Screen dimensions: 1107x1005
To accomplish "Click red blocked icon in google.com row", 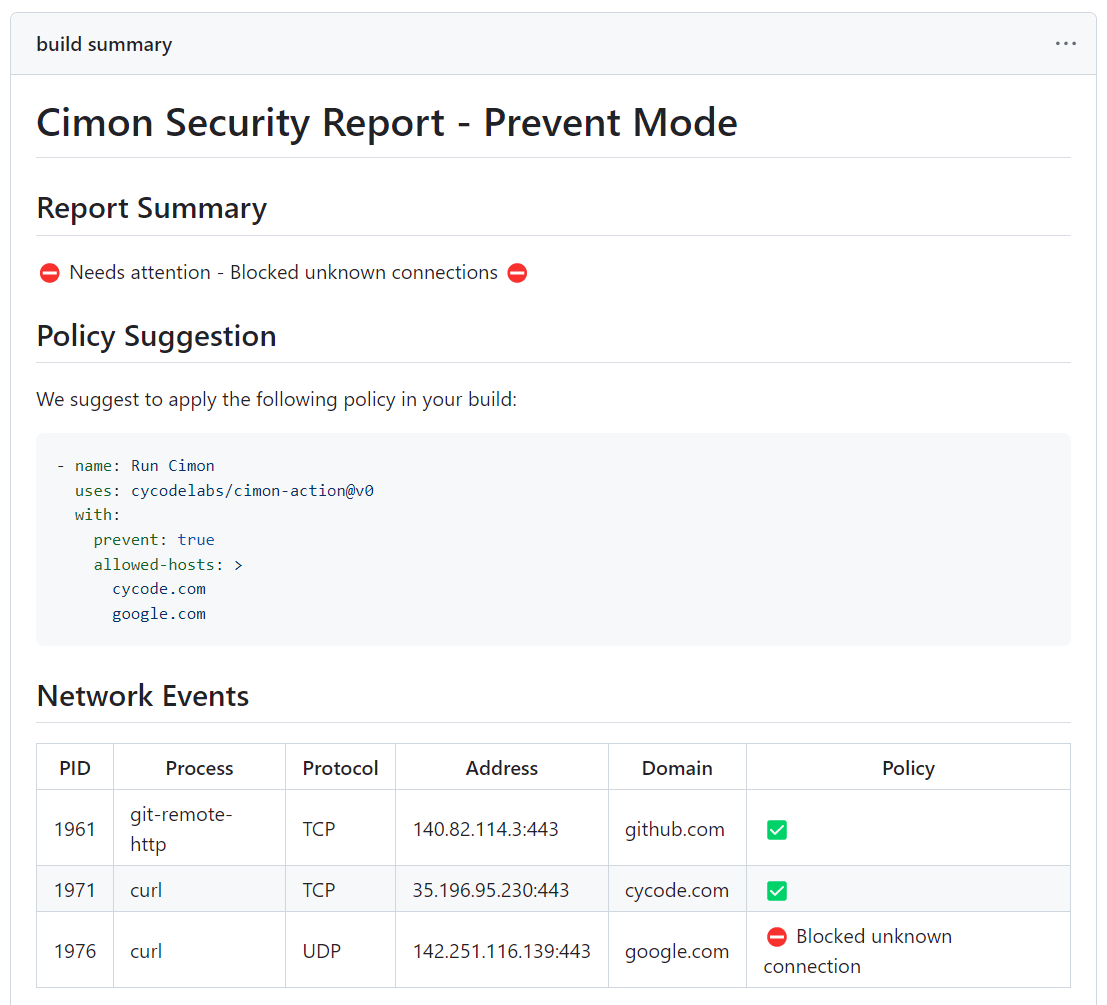I will tap(776, 937).
